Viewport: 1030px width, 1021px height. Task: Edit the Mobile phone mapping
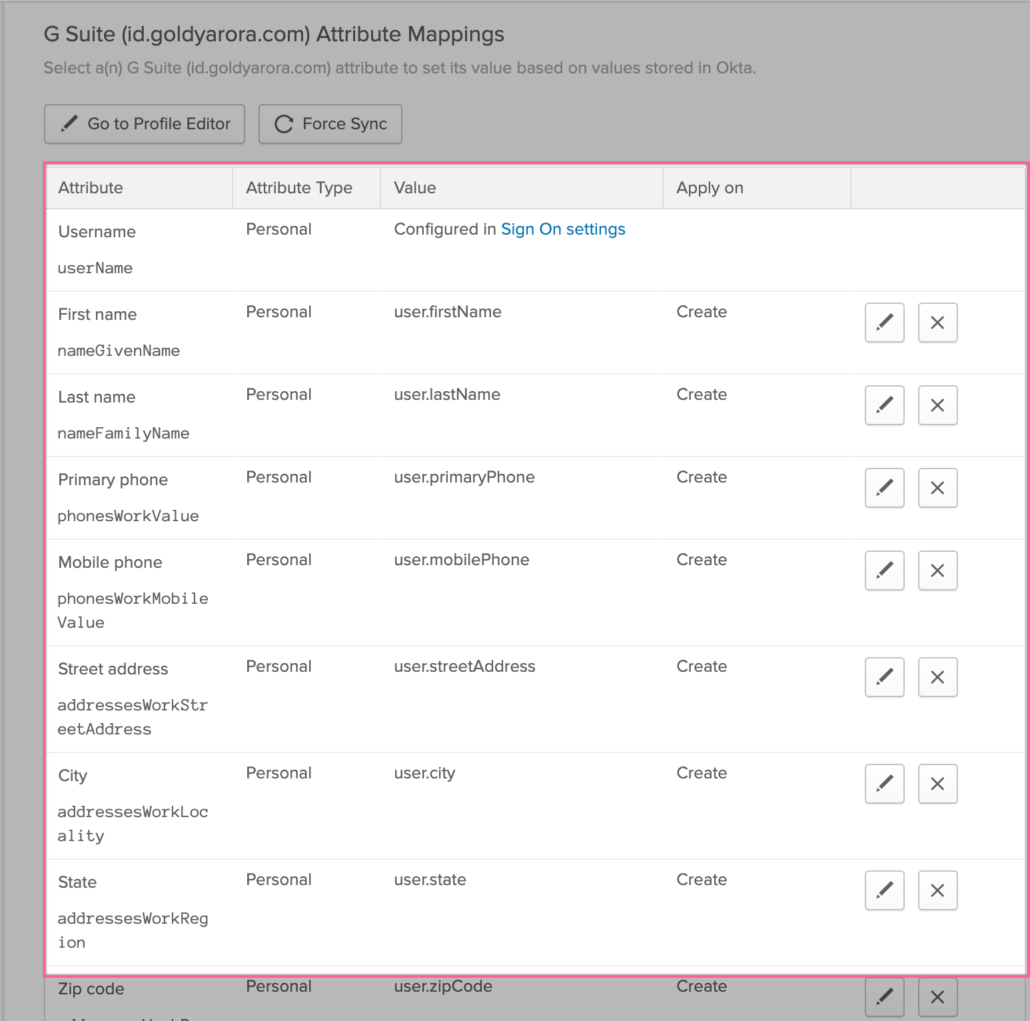click(884, 571)
